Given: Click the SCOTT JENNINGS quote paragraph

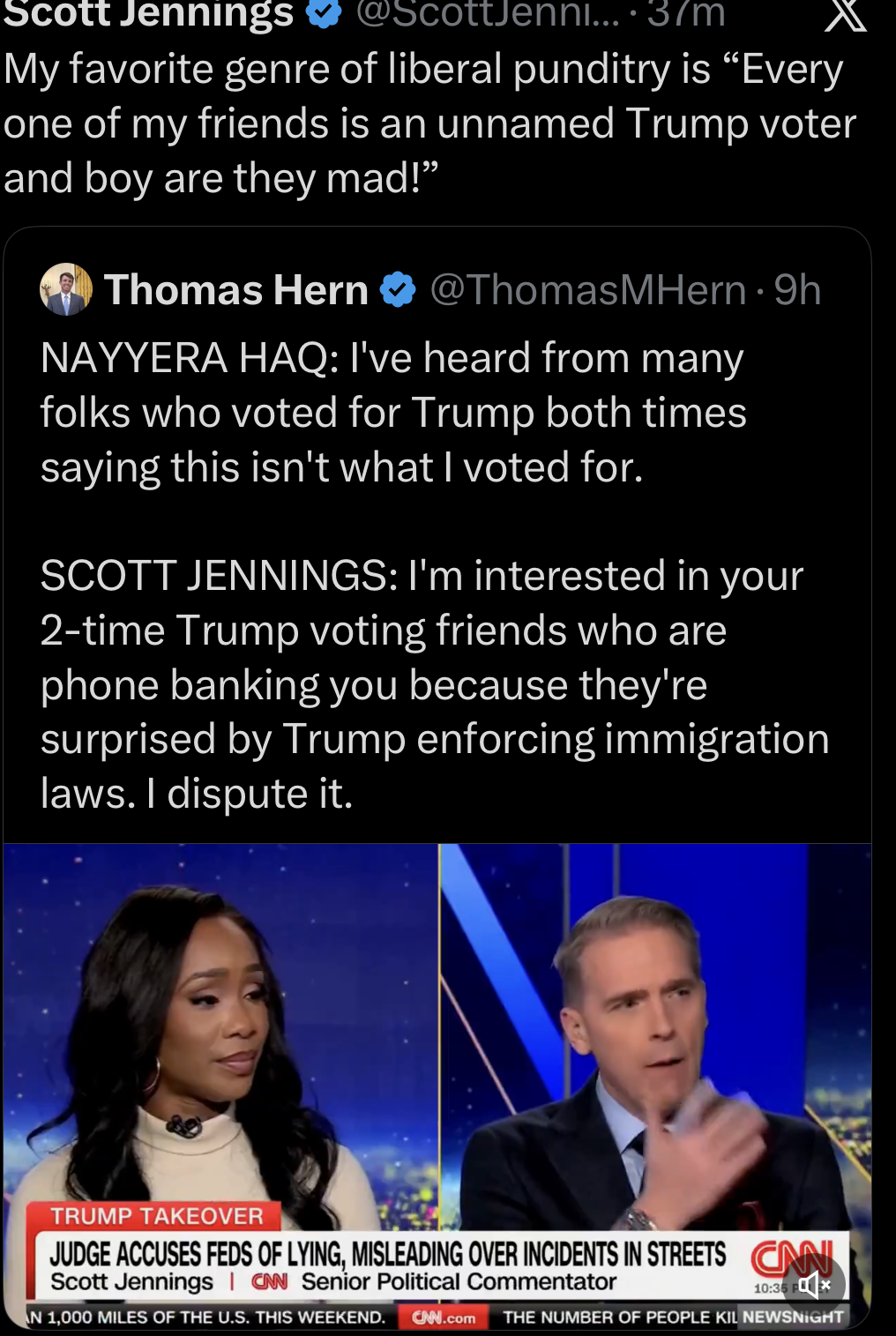Looking at the screenshot, I should click(434, 684).
